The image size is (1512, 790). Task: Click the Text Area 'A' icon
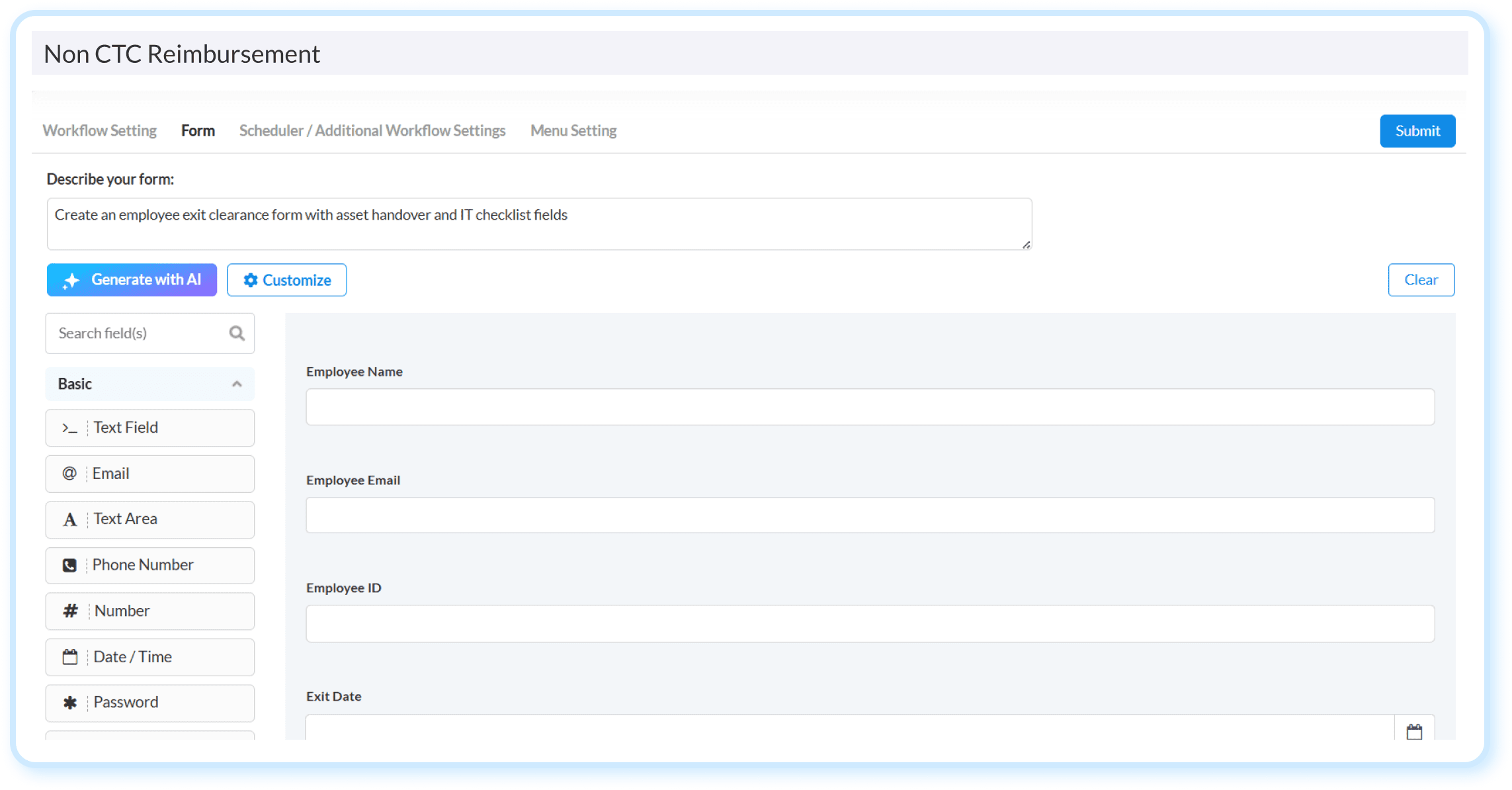pos(69,519)
